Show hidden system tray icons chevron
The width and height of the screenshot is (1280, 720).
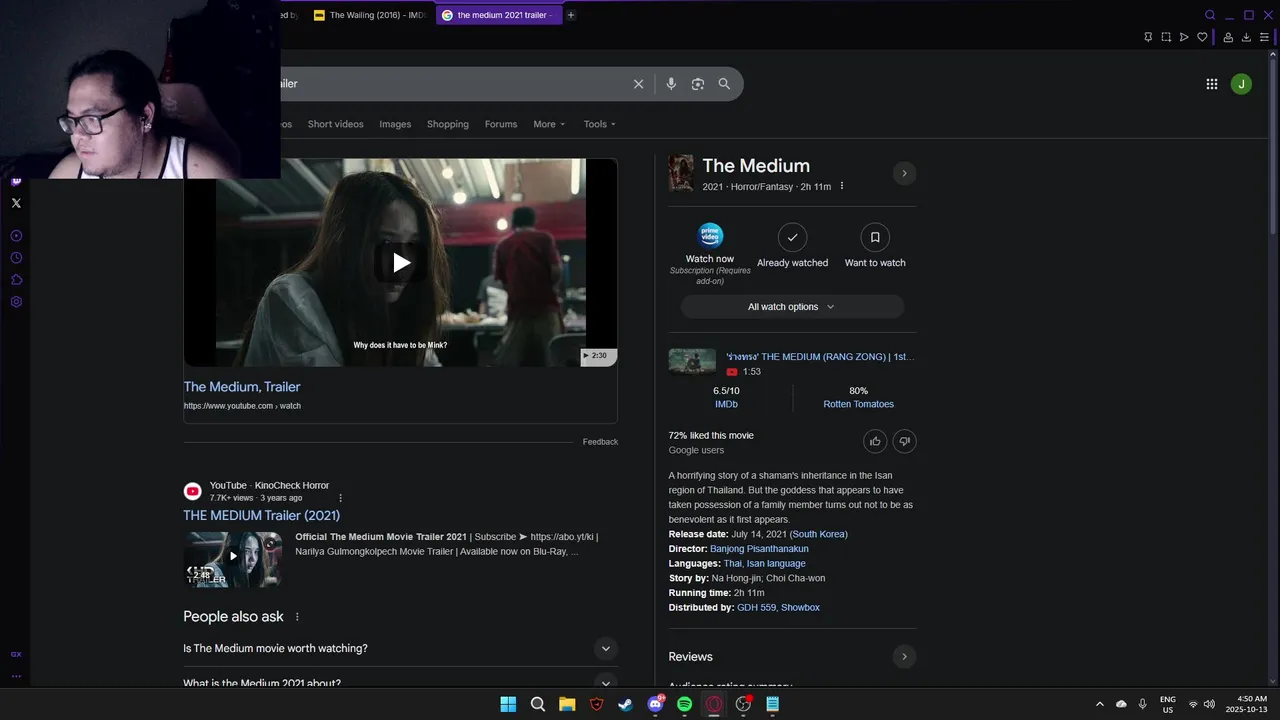(x=1100, y=704)
